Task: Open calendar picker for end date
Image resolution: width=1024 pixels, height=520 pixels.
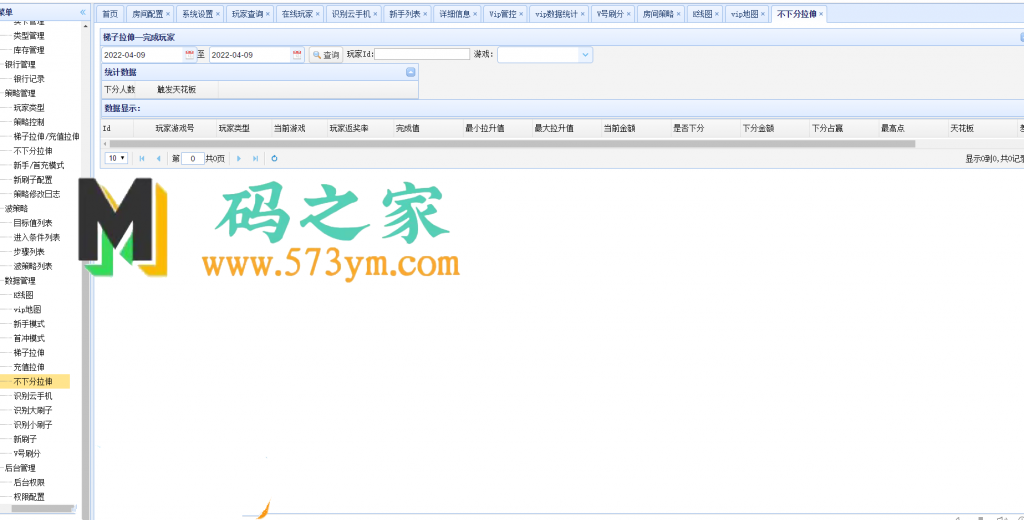Action: pyautogui.click(x=297, y=55)
